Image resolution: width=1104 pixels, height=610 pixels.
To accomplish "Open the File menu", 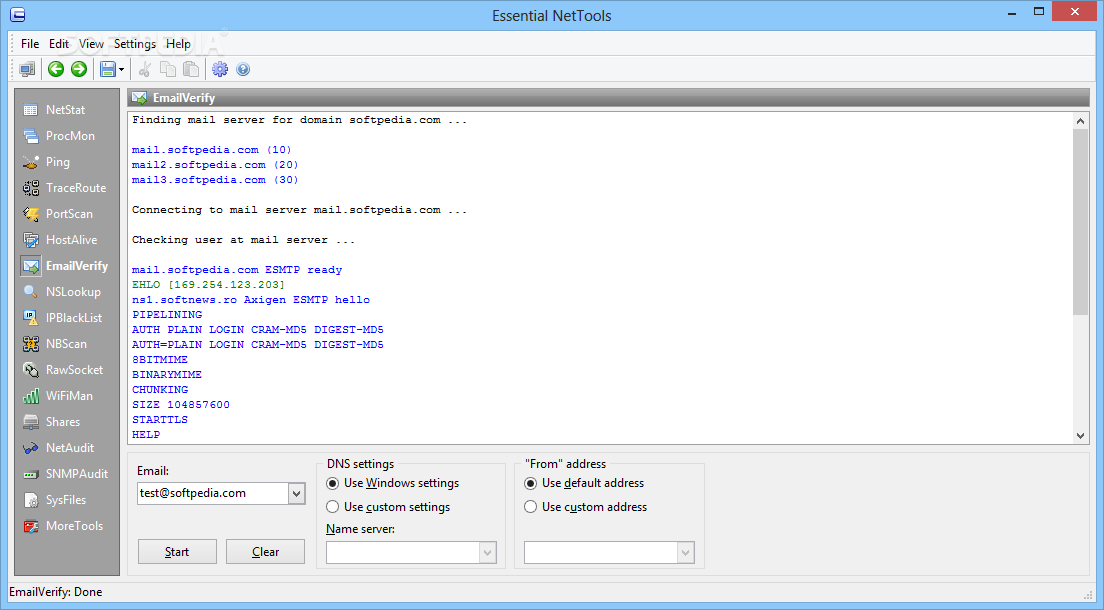I will [x=30, y=44].
